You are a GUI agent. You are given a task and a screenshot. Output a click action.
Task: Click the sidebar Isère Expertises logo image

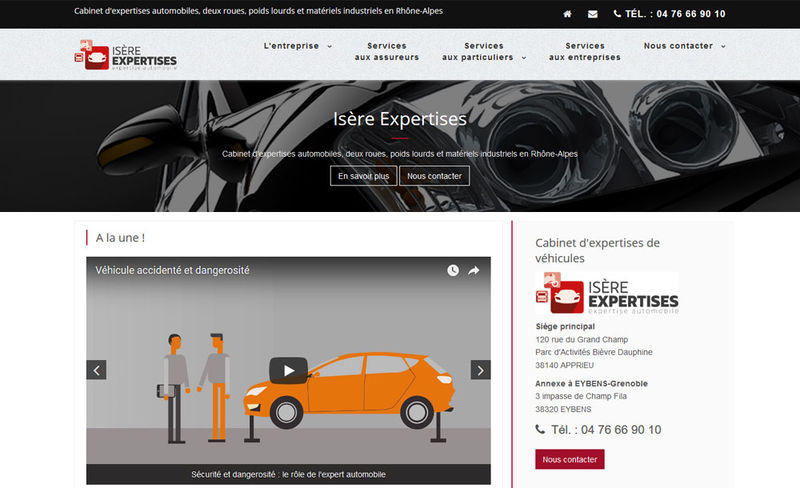click(x=607, y=293)
